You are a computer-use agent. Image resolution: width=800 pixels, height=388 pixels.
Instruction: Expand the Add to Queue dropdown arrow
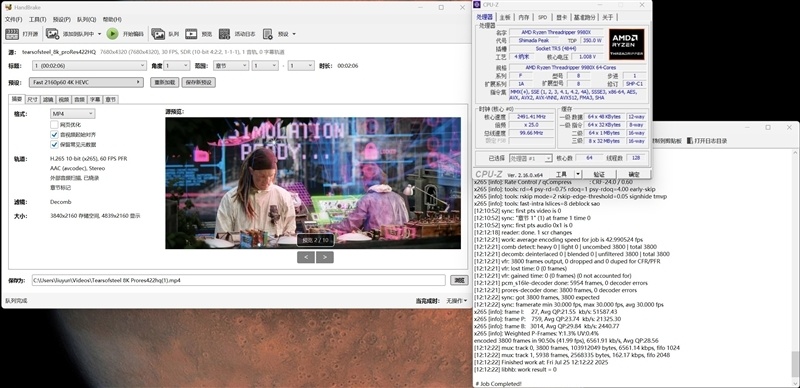[99, 34]
